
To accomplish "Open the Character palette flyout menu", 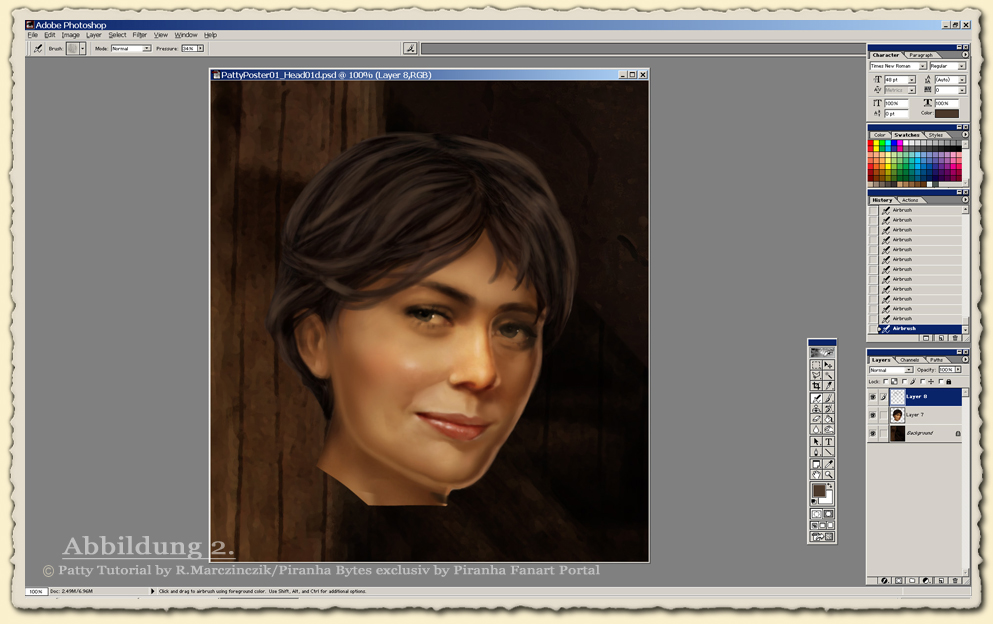I will pos(965,54).
